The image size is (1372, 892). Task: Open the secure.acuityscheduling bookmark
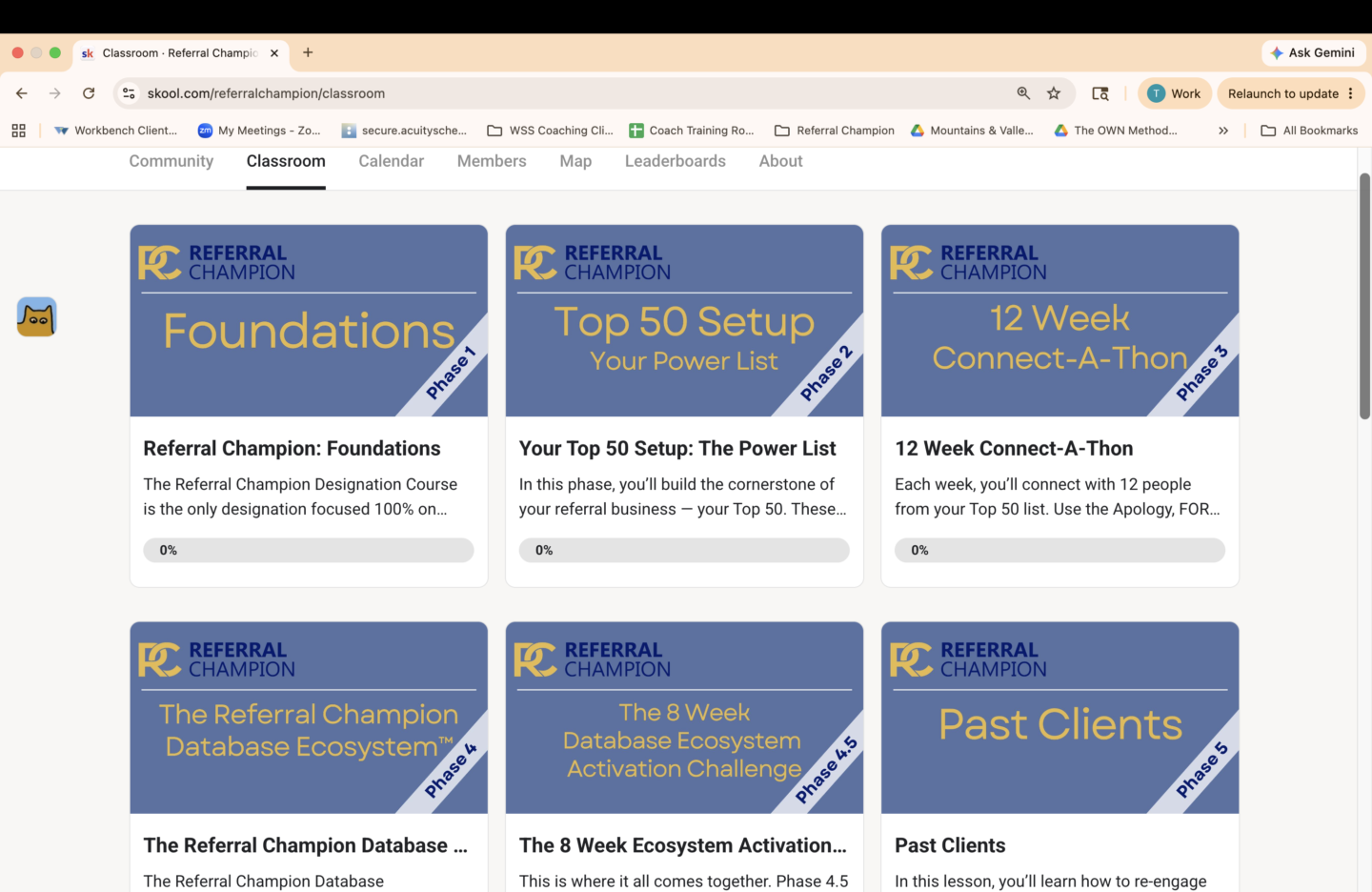[404, 131]
